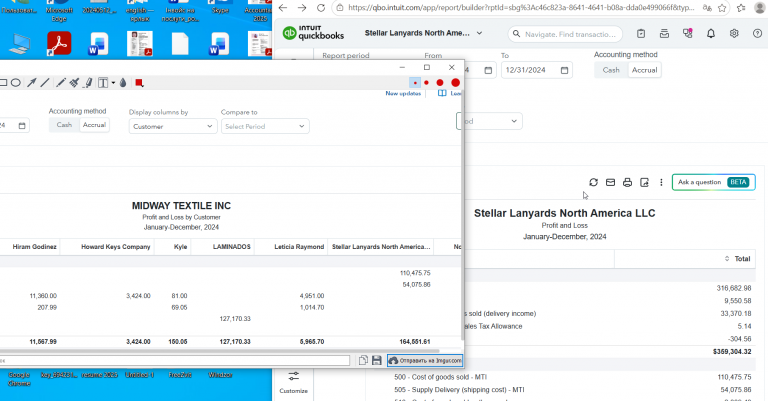Click the Ask a question BETA button
Image resolution: width=768 pixels, height=401 pixels.
(713, 182)
